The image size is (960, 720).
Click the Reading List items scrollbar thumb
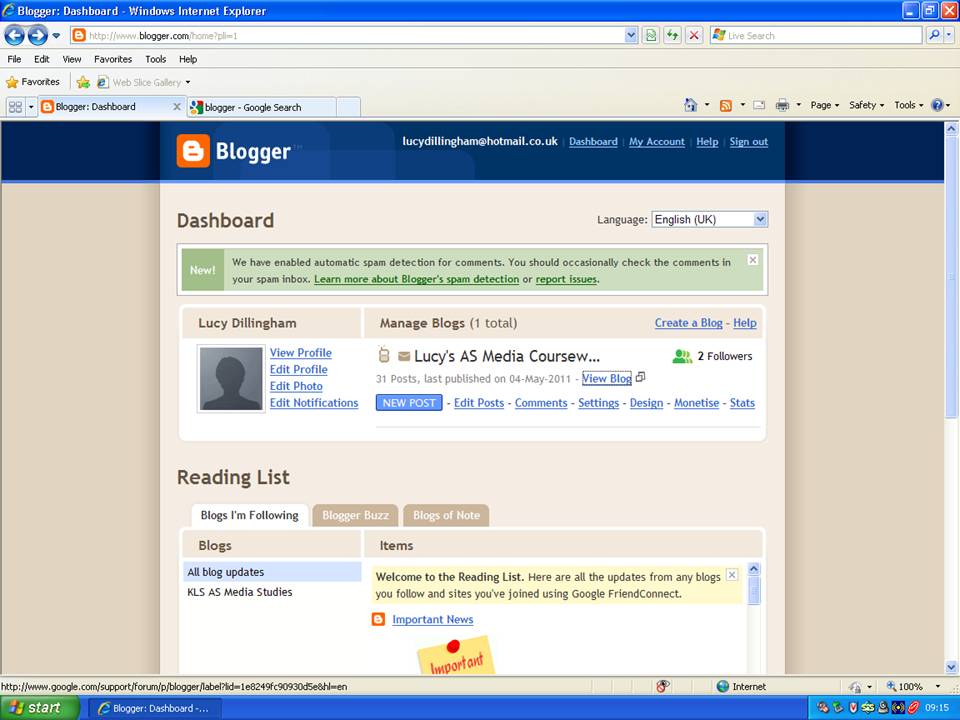754,591
